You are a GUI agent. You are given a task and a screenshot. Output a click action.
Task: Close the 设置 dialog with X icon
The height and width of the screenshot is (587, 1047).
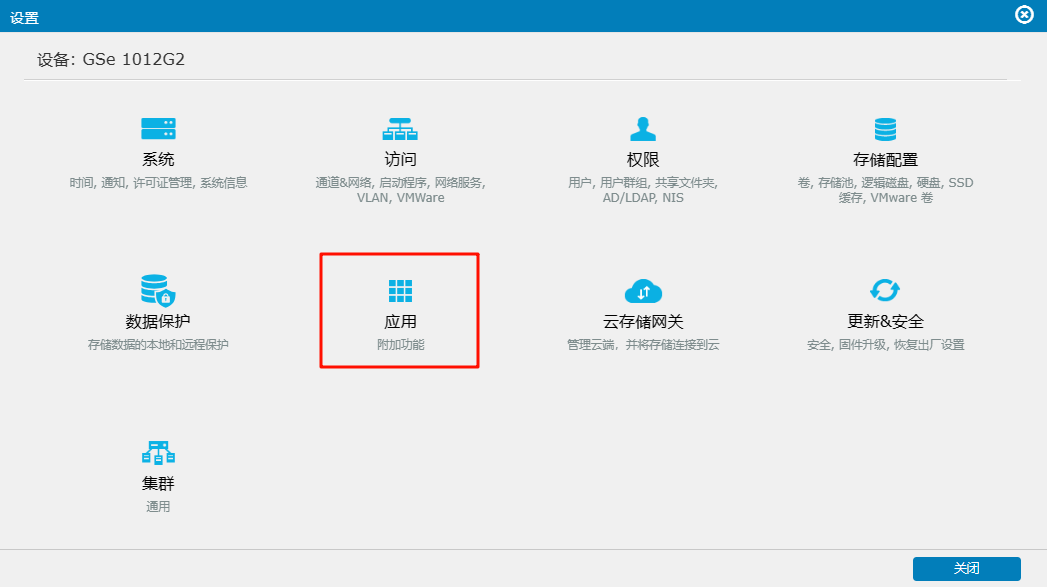1024,15
